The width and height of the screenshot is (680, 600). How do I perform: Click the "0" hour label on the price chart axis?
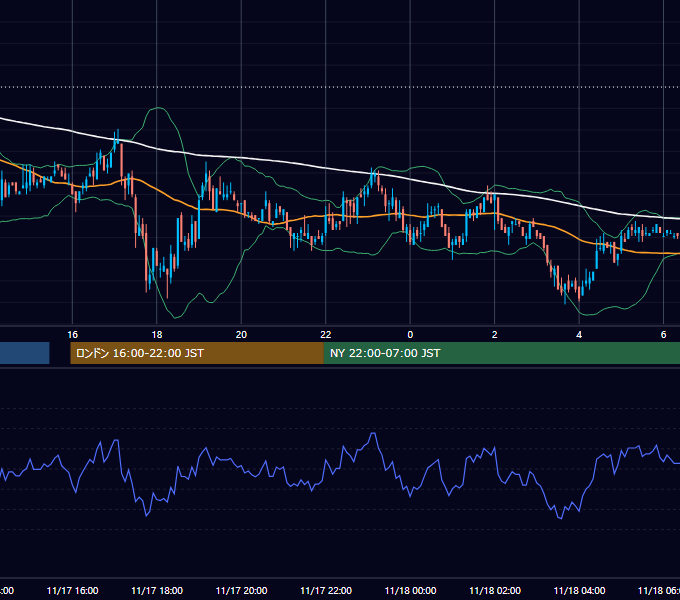click(x=410, y=334)
